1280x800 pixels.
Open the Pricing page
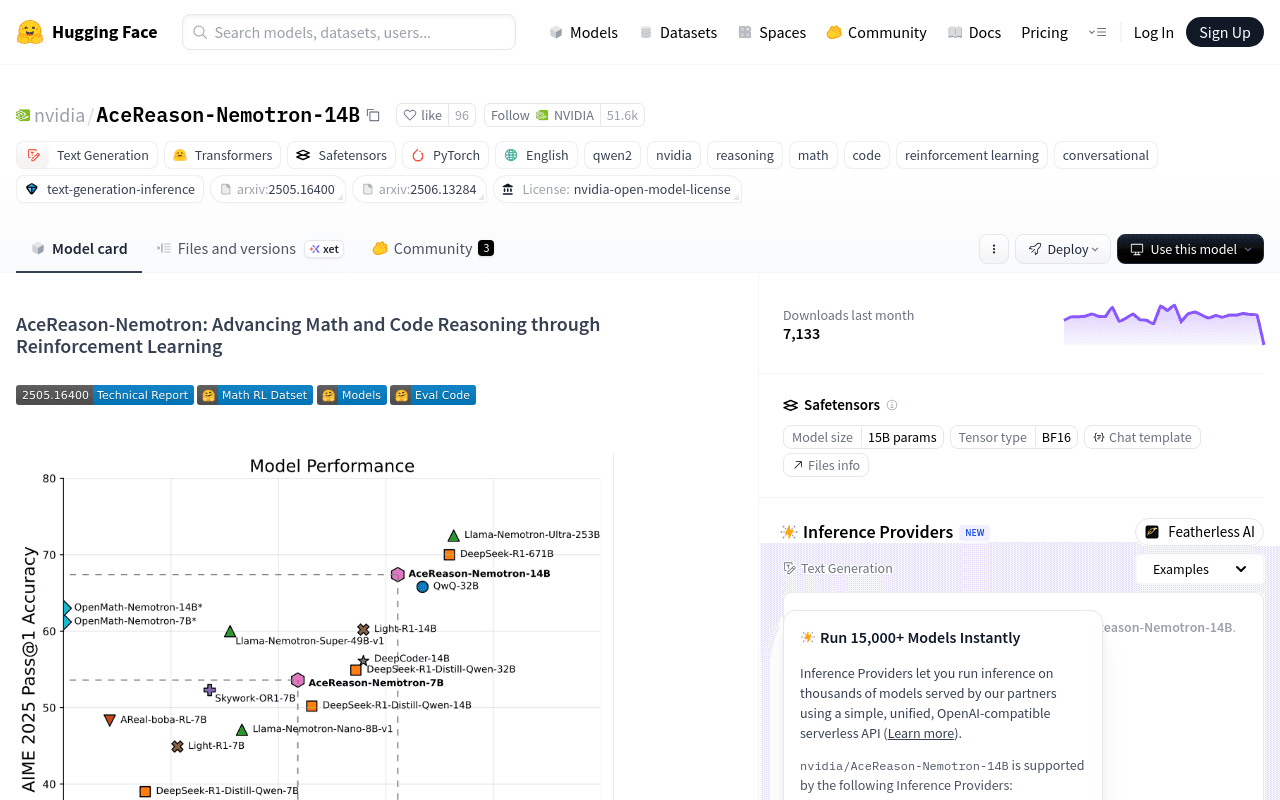tap(1044, 32)
